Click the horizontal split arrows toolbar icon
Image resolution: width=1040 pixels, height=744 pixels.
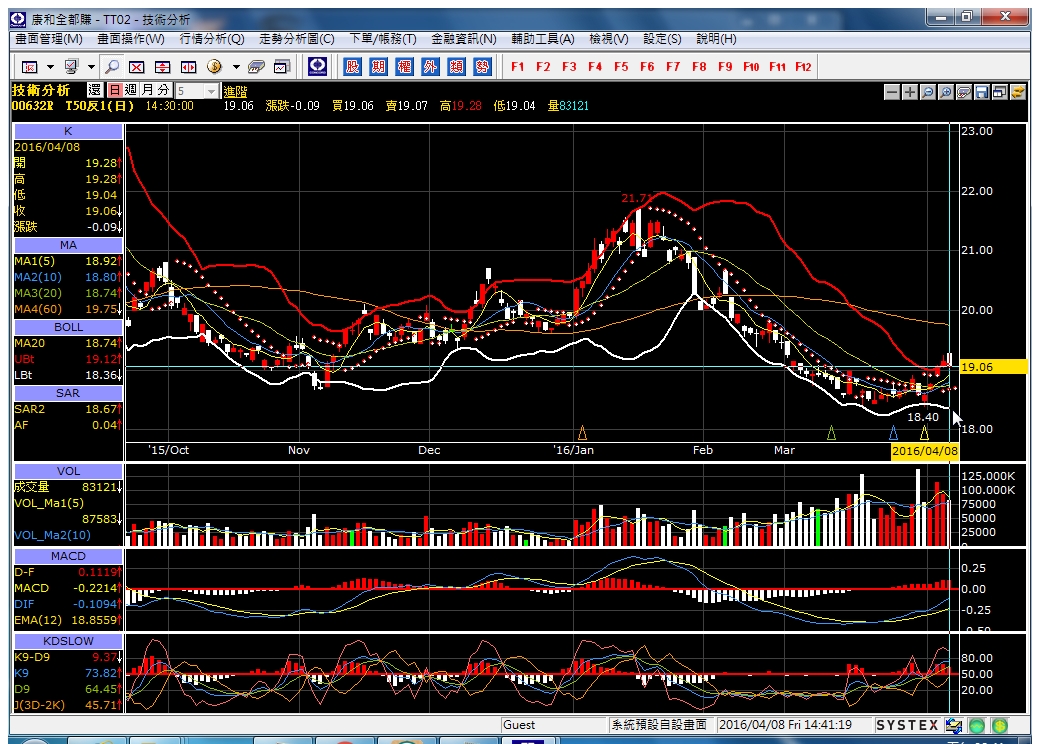188,67
